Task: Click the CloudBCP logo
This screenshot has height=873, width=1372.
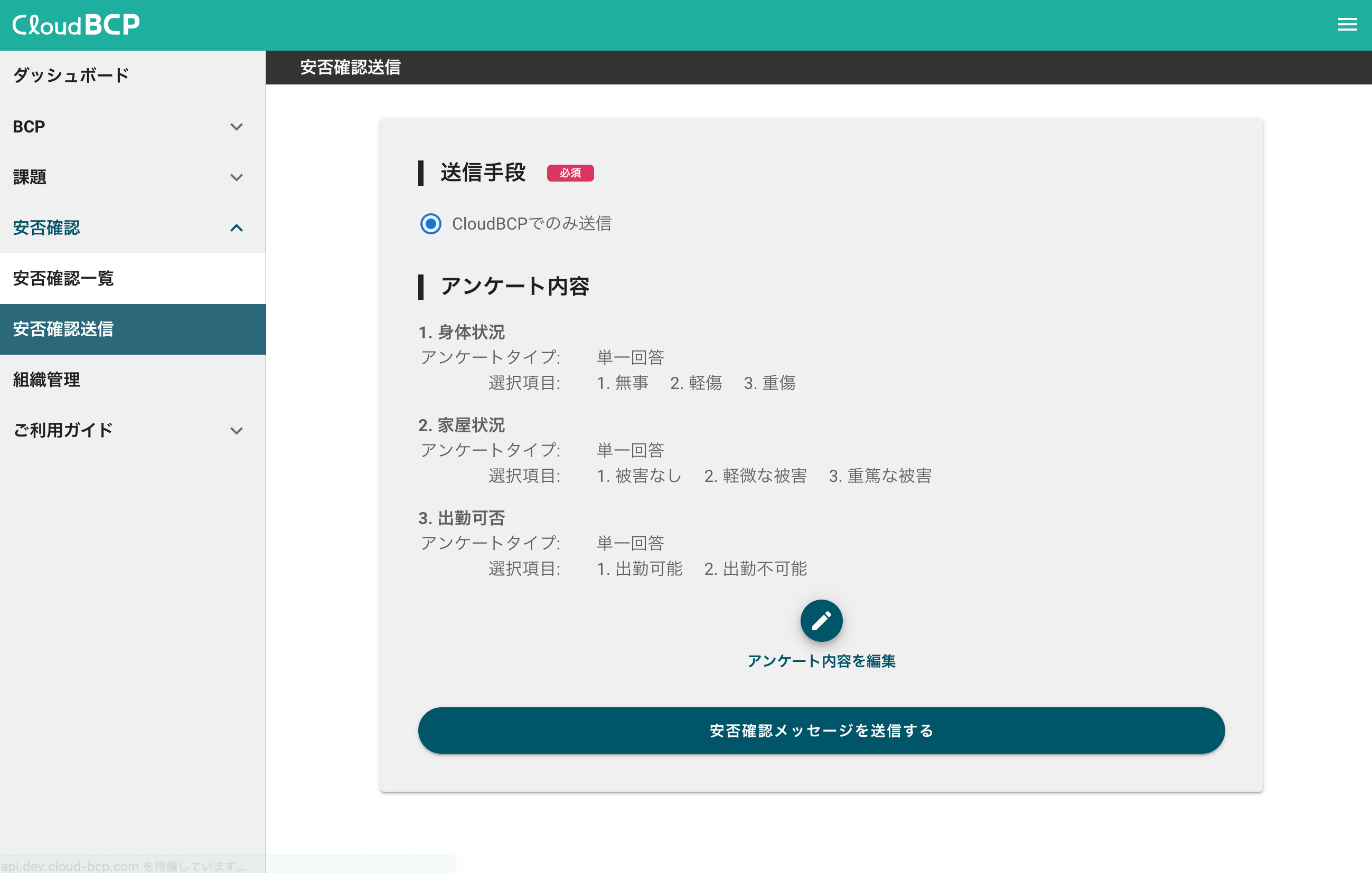Action: coord(76,24)
